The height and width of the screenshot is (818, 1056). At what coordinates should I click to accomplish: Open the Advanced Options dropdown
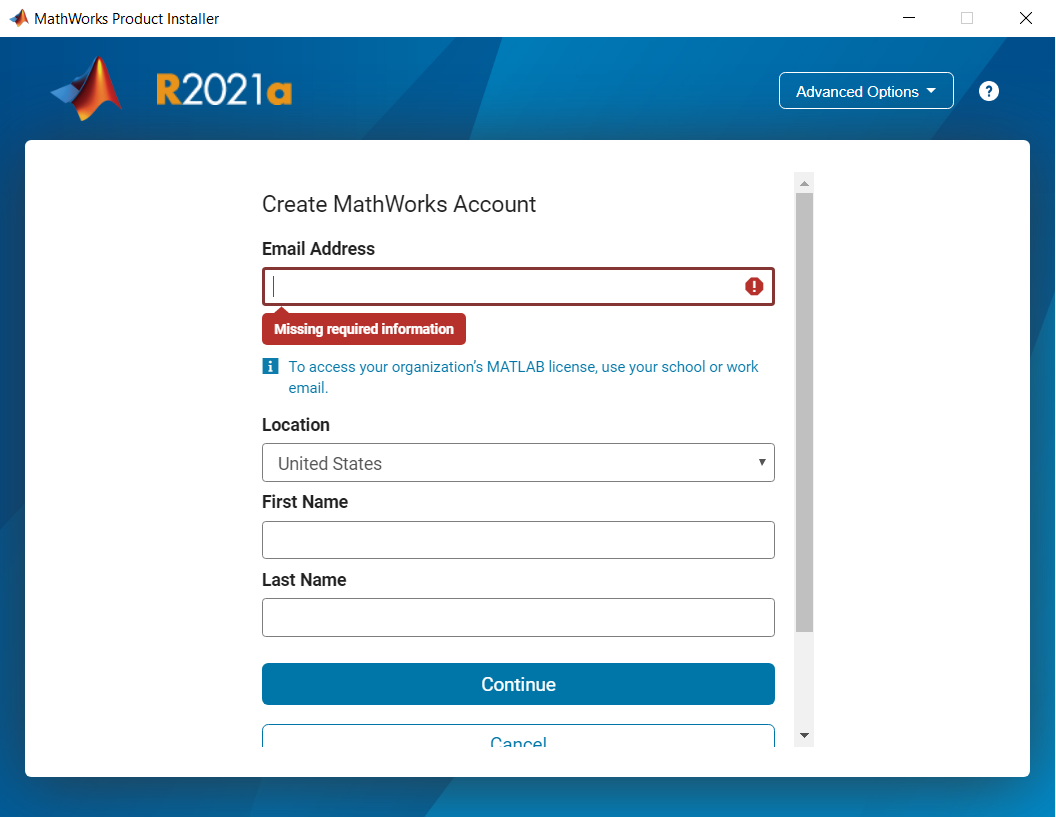[865, 91]
